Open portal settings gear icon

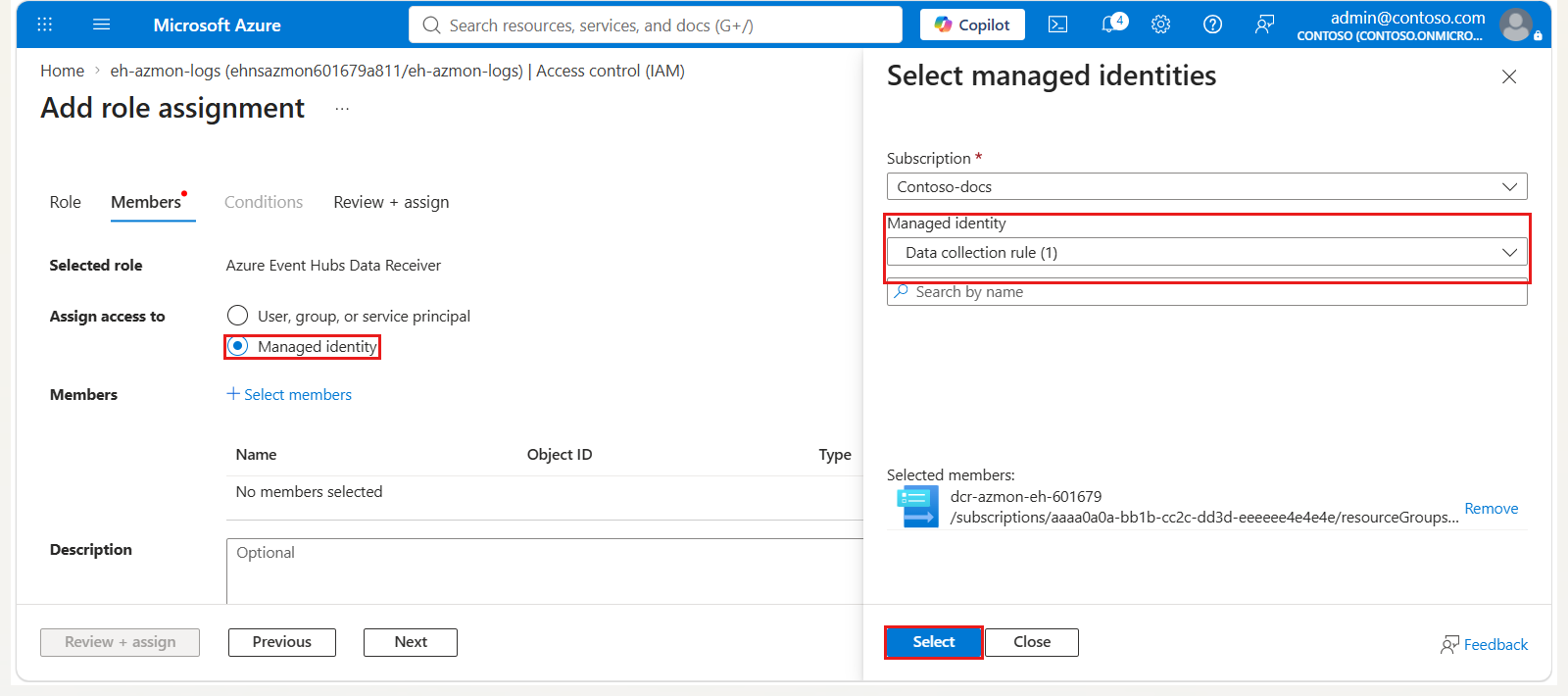[x=1161, y=25]
